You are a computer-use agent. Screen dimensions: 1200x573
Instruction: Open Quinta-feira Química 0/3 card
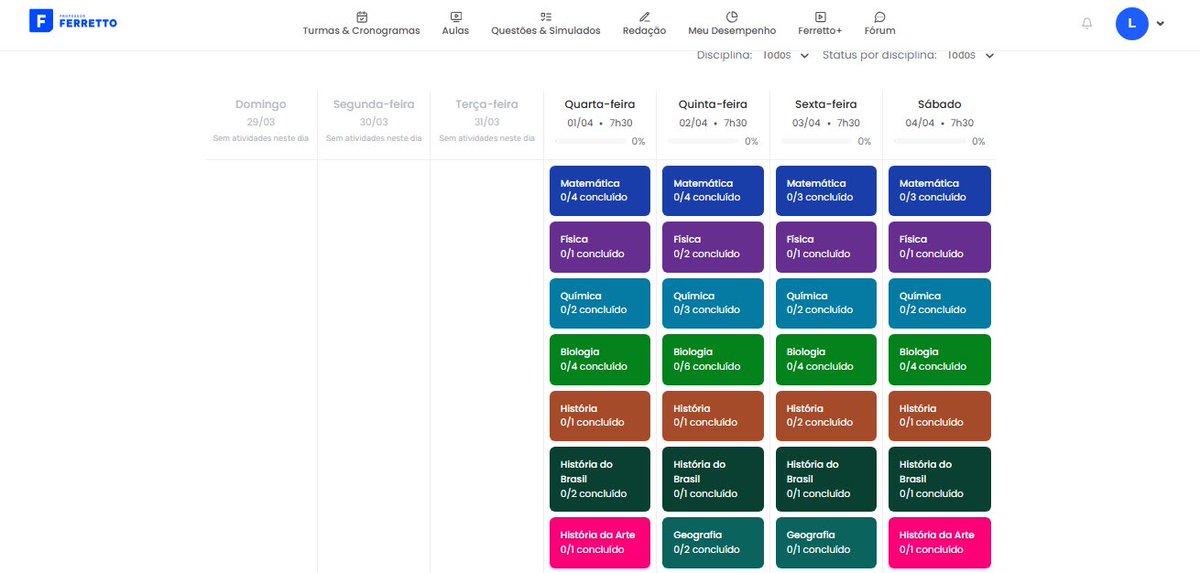click(x=713, y=303)
